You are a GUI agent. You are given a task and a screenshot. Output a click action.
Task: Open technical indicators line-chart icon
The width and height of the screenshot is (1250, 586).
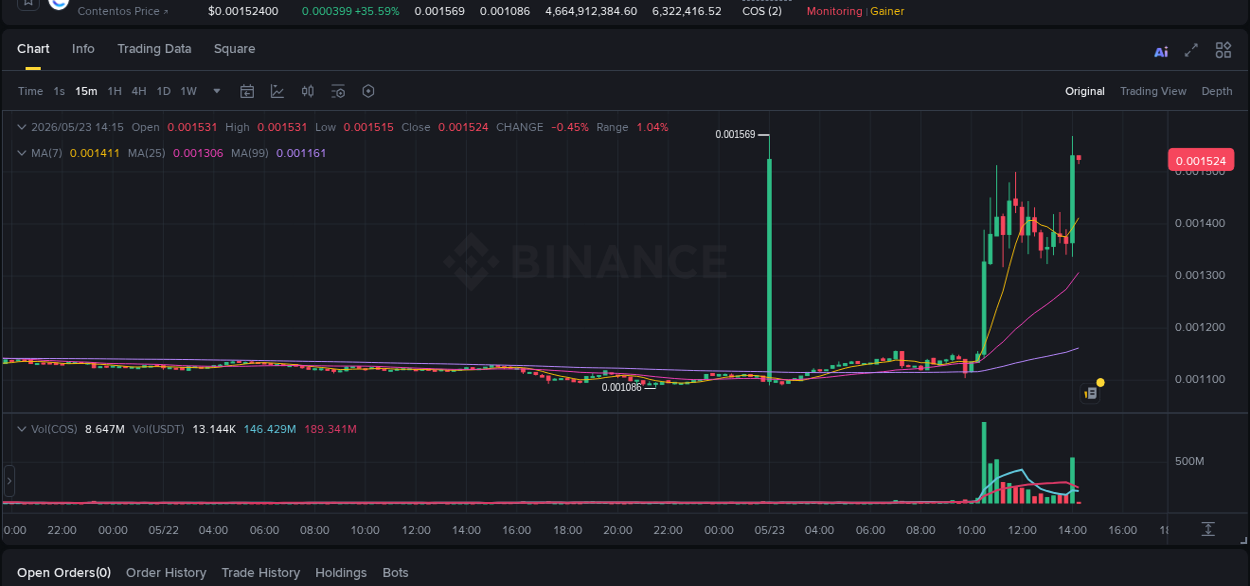pos(277,91)
